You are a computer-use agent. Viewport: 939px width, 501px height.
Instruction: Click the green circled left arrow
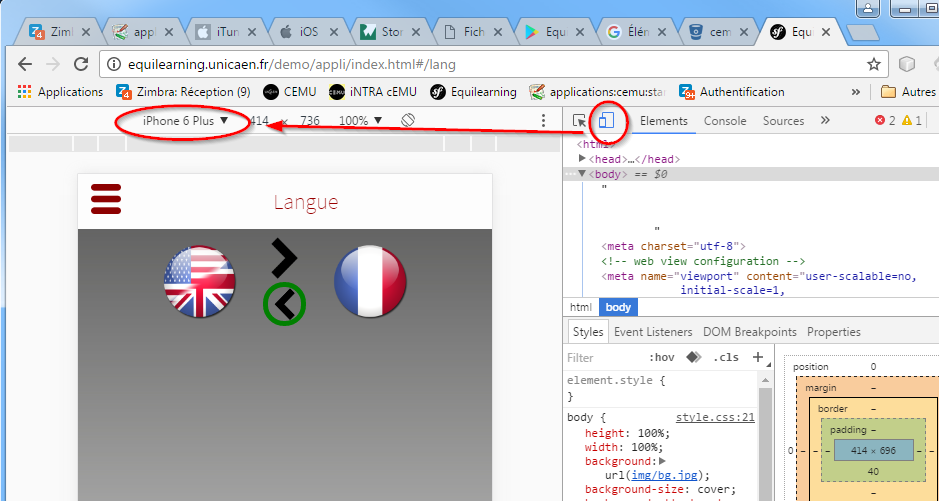coord(284,304)
